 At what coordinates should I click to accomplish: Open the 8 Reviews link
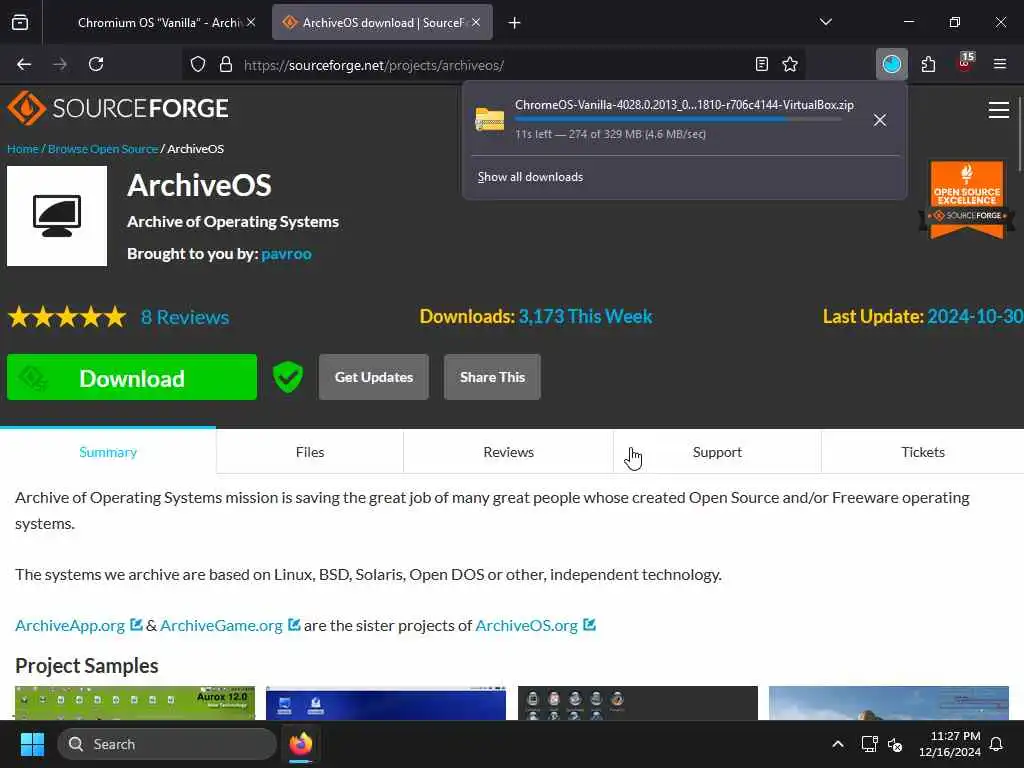coord(185,317)
